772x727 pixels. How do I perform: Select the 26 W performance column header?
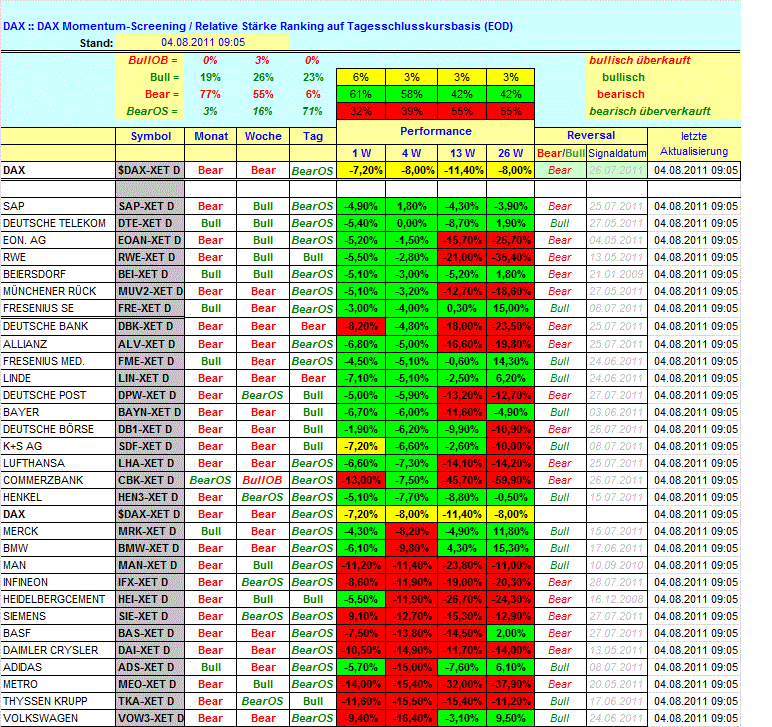[510, 153]
